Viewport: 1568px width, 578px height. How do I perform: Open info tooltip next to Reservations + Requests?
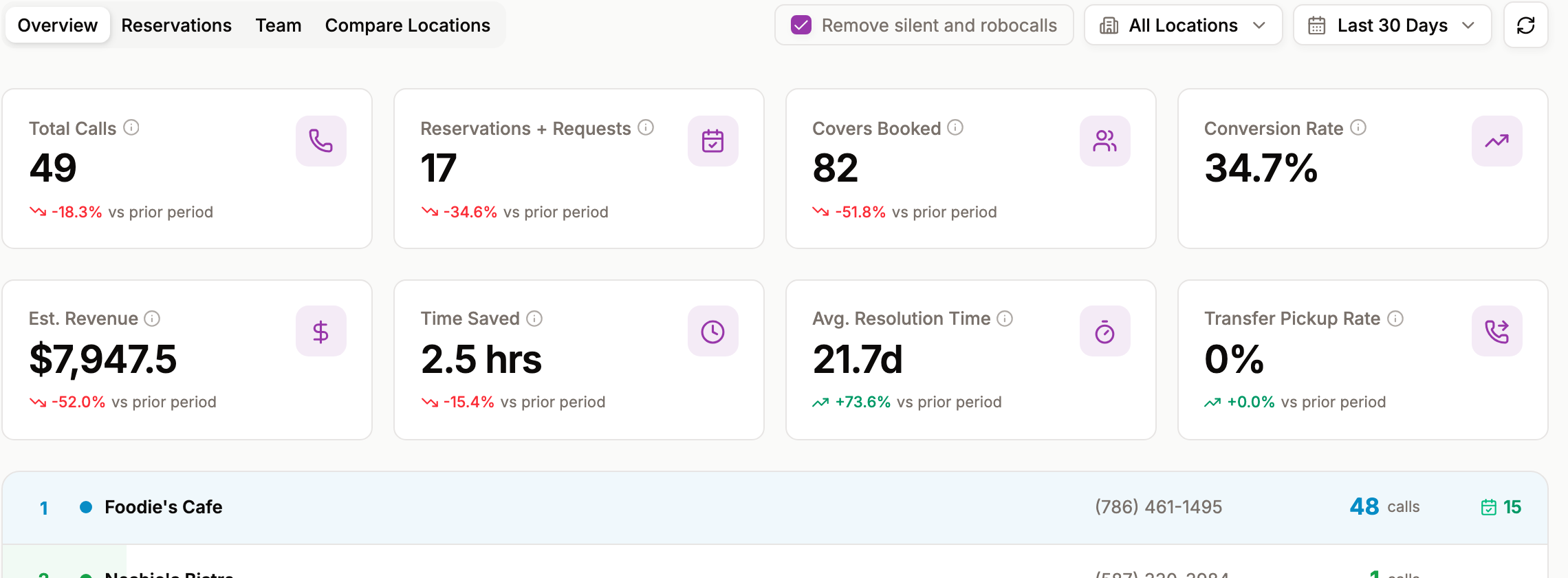[x=646, y=128]
